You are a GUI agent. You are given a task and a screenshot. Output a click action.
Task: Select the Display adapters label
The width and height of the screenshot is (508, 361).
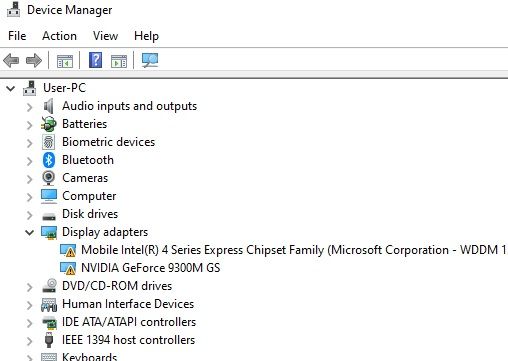105,232
